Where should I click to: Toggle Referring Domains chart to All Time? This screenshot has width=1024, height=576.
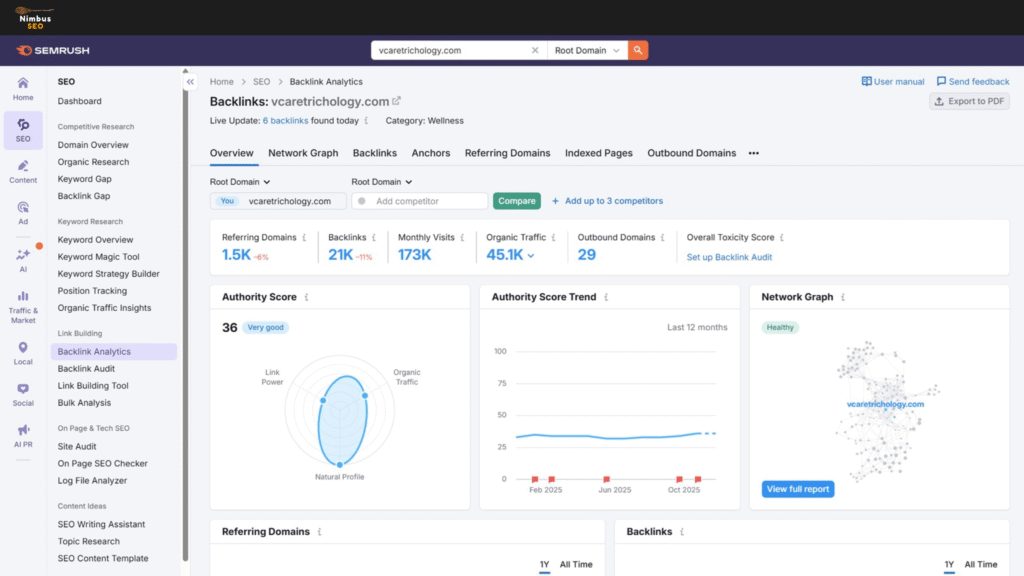pyautogui.click(x=576, y=565)
